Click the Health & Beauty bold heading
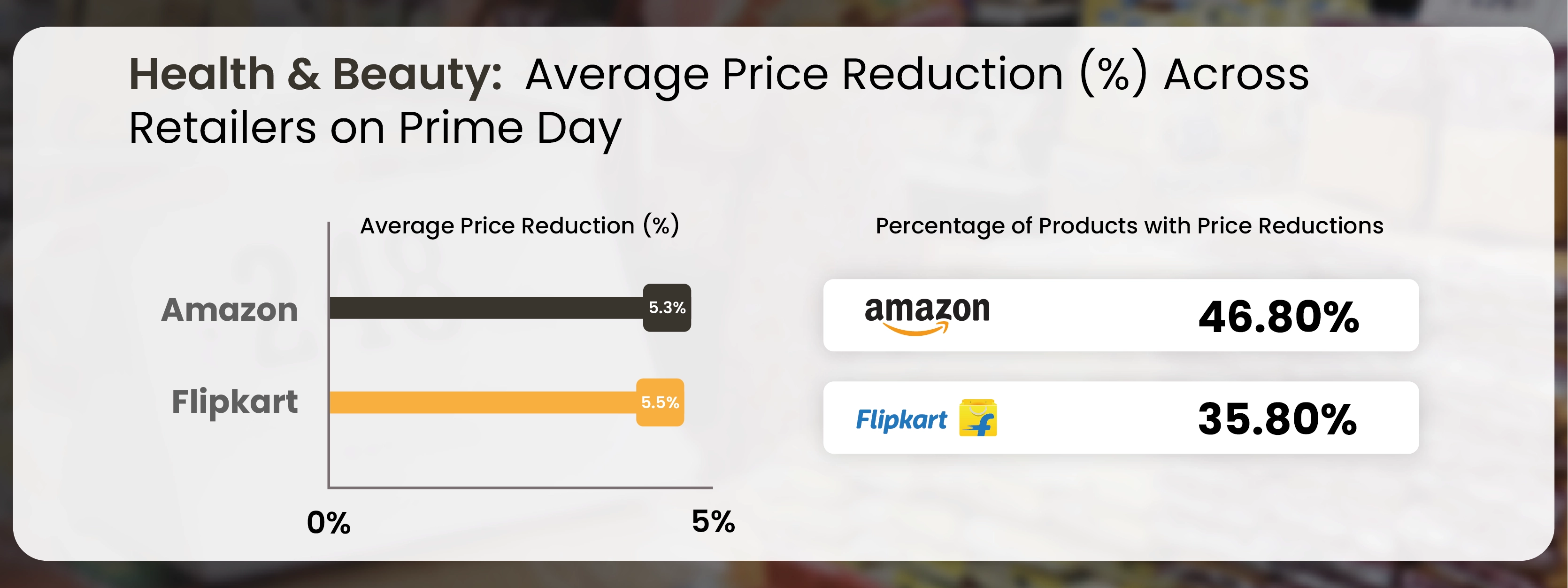Screen dimensions: 1568x588 click(x=315, y=75)
